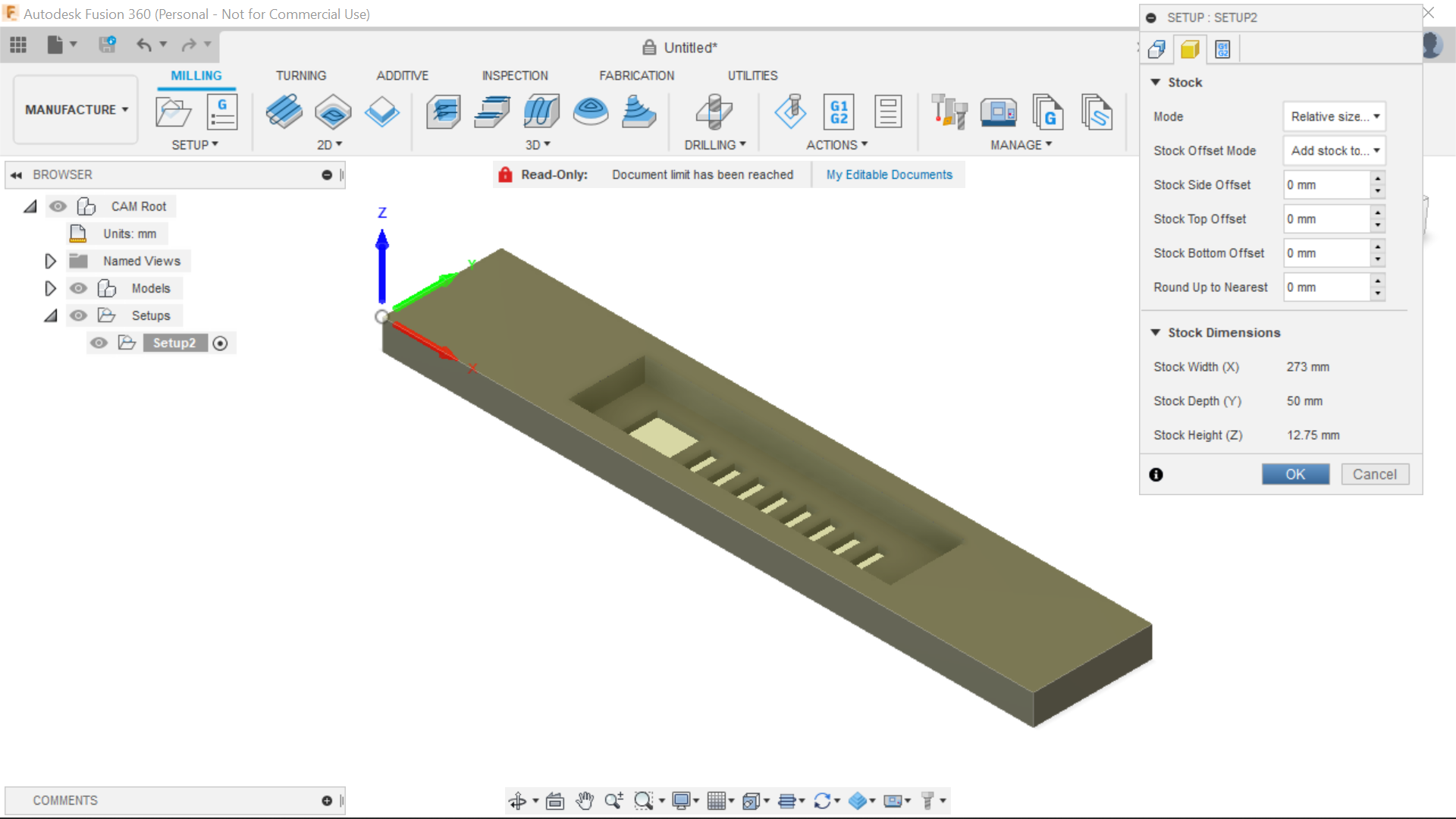Increase Stock Top Offset with stepper arrow

(x=1377, y=215)
